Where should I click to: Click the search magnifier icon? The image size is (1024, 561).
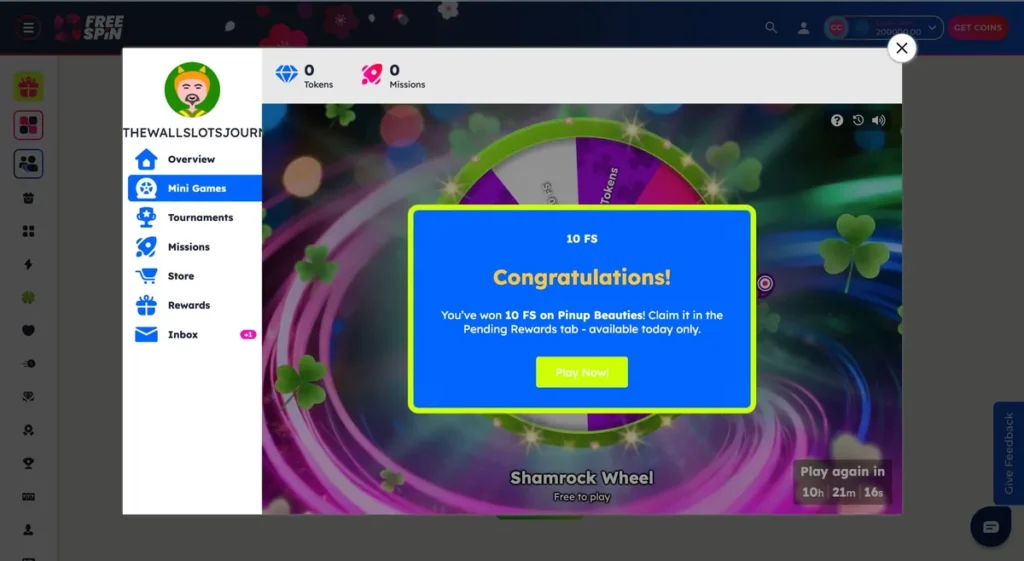click(771, 28)
